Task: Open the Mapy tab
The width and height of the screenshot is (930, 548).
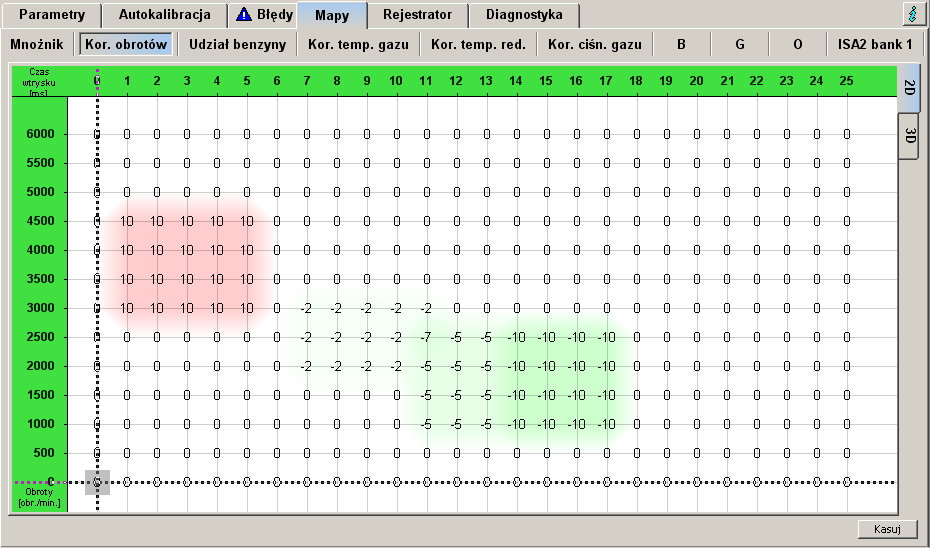Action: [332, 15]
